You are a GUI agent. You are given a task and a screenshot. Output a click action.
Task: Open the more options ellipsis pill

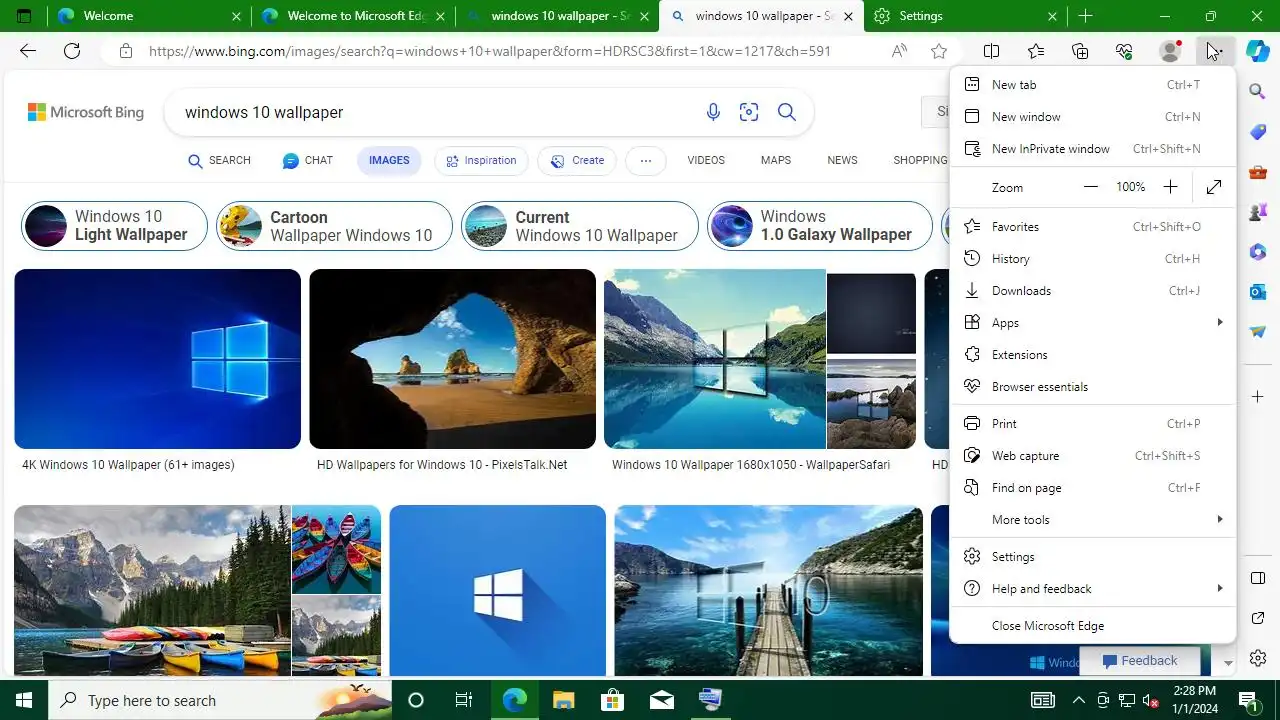[x=646, y=160]
